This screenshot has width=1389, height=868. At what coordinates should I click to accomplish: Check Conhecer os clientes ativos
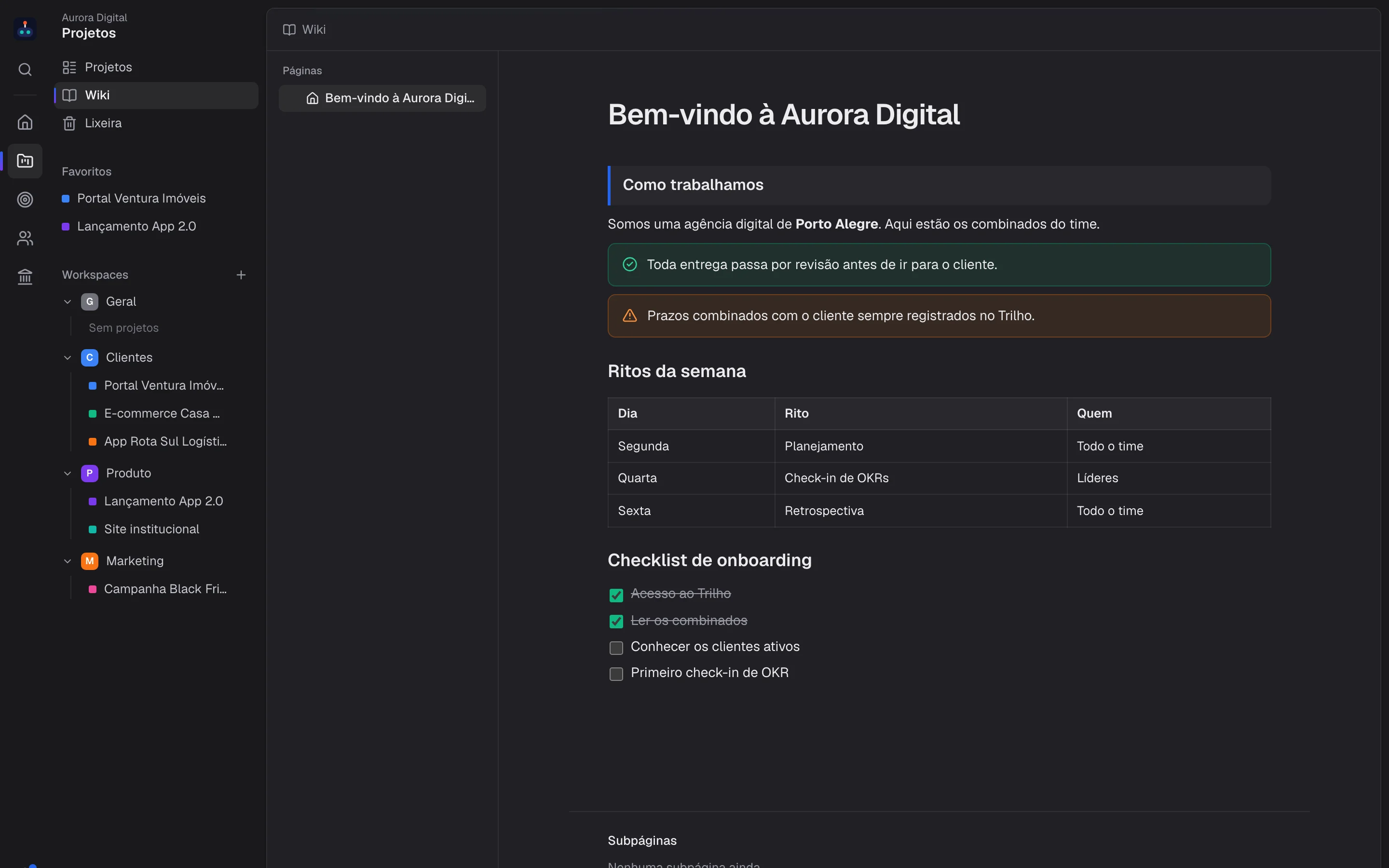pyautogui.click(x=616, y=648)
